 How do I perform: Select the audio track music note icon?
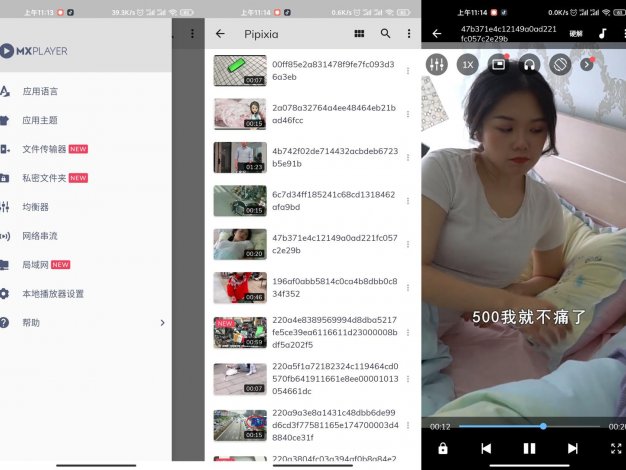pos(602,34)
